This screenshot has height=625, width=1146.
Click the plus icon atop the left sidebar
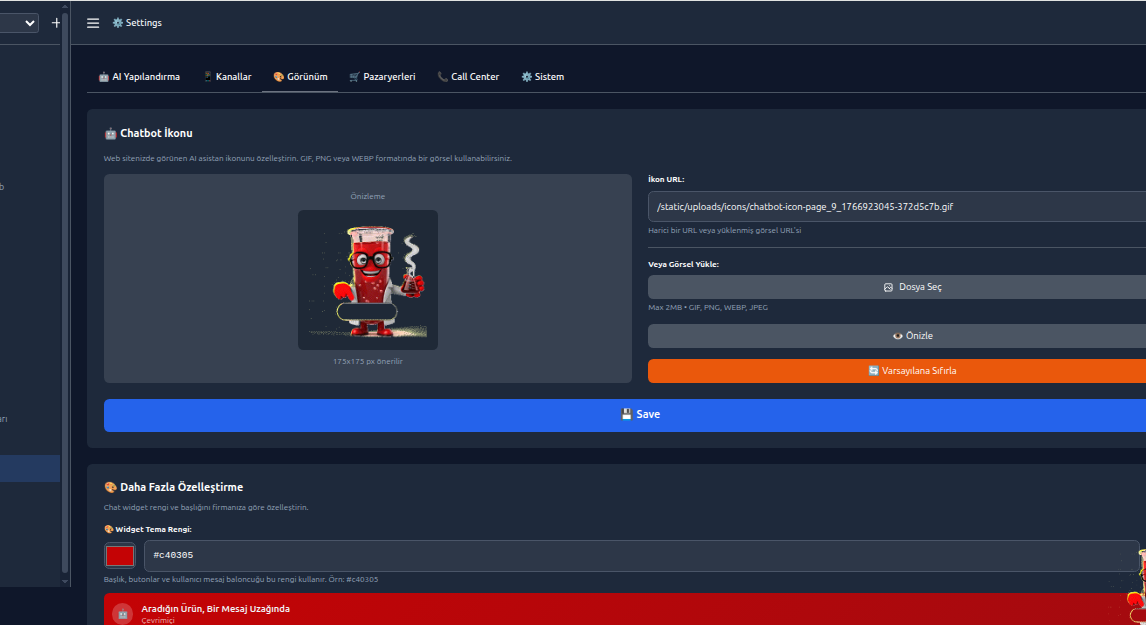56,22
